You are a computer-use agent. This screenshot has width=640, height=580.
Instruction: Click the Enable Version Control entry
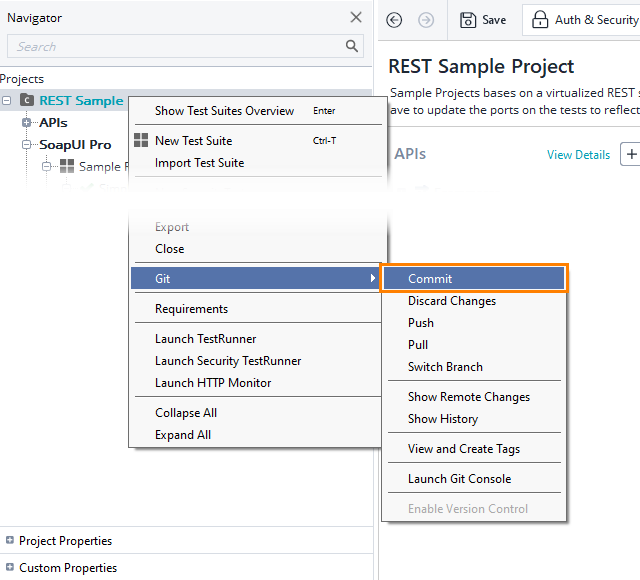tap(474, 509)
